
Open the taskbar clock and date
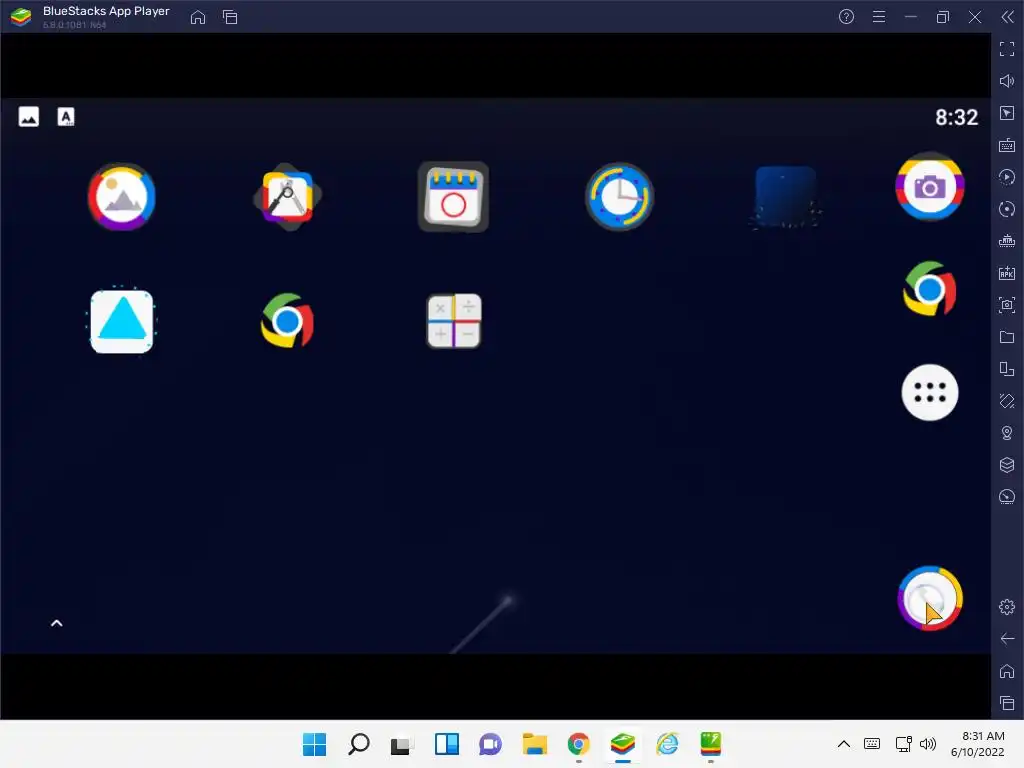978,744
